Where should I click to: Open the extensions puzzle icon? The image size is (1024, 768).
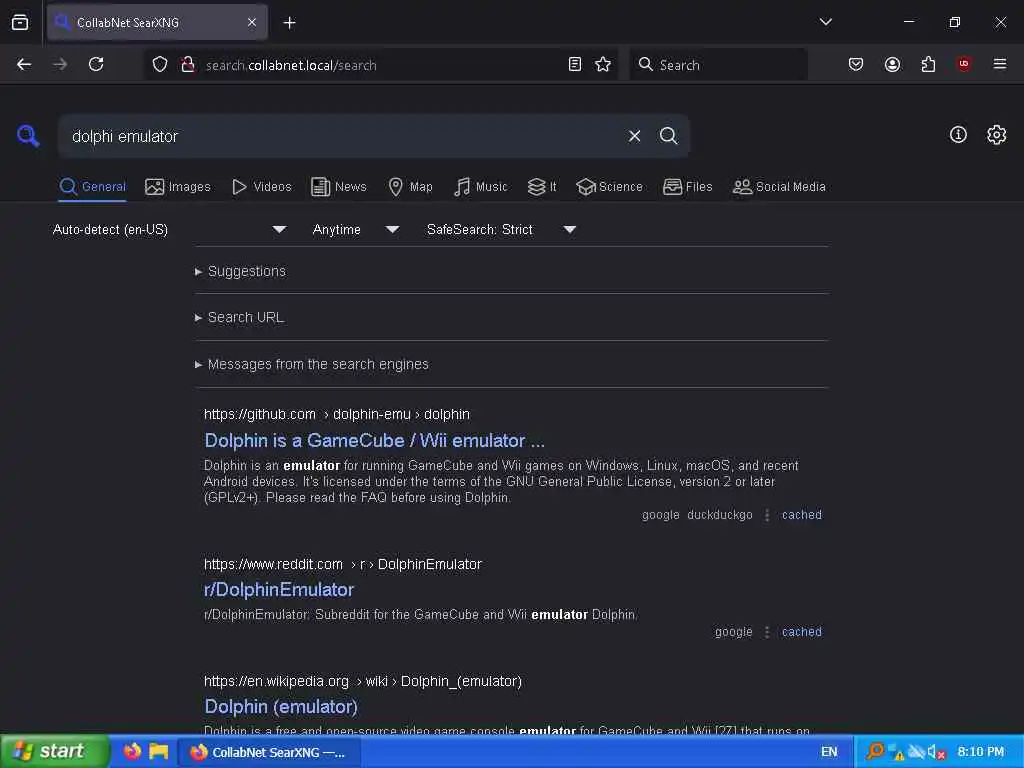click(928, 64)
